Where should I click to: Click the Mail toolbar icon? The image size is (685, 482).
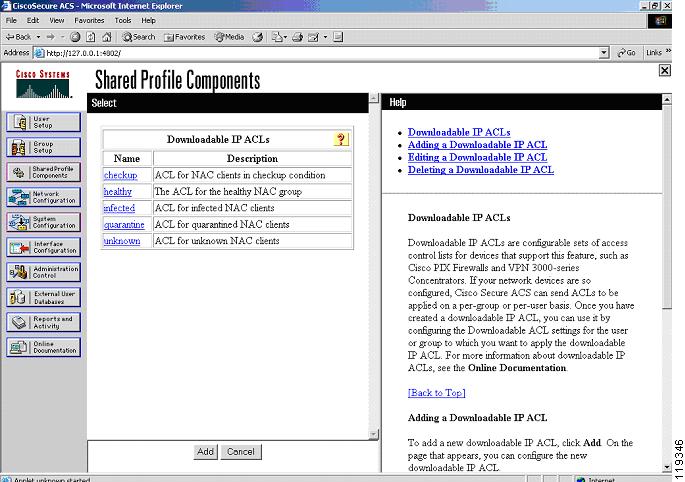(x=277, y=37)
